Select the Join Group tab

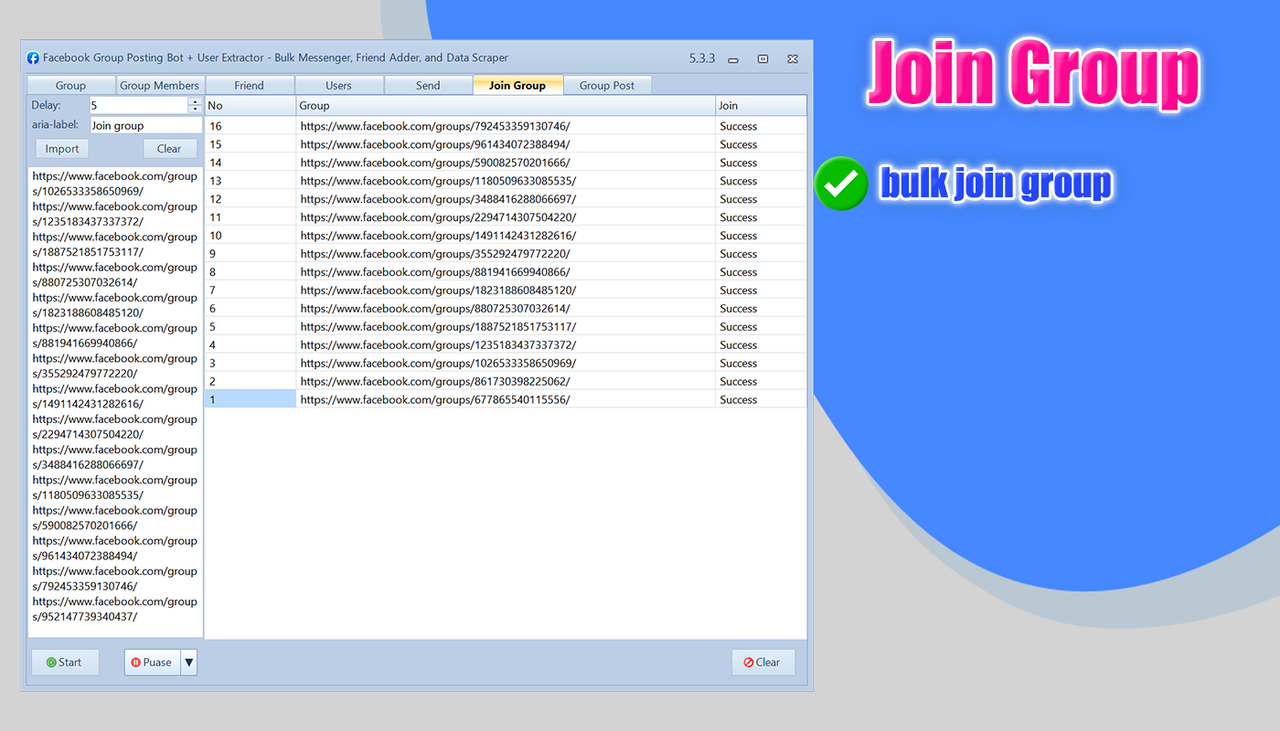517,85
